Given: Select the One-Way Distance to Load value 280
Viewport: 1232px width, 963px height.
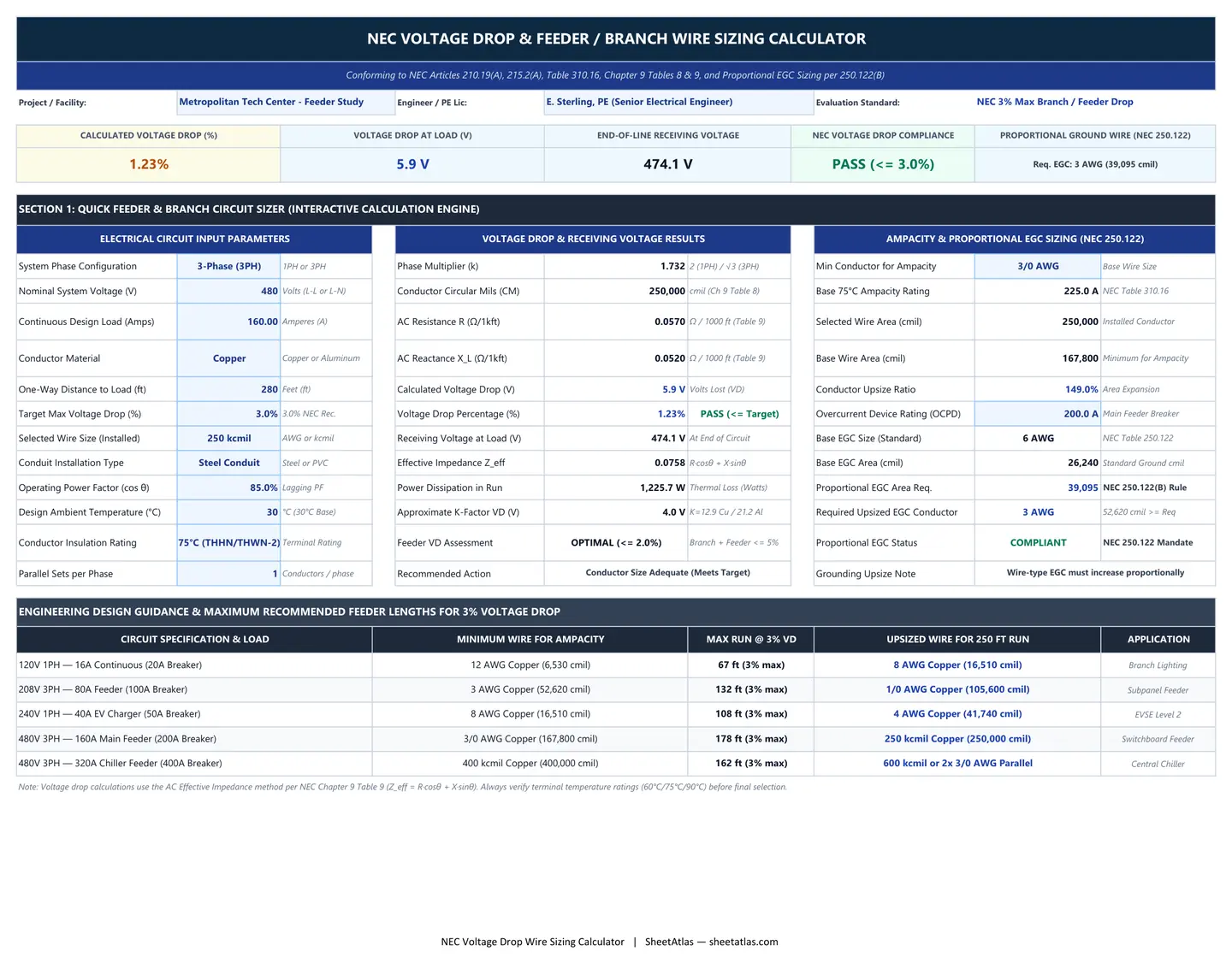Looking at the screenshot, I should pos(228,389).
